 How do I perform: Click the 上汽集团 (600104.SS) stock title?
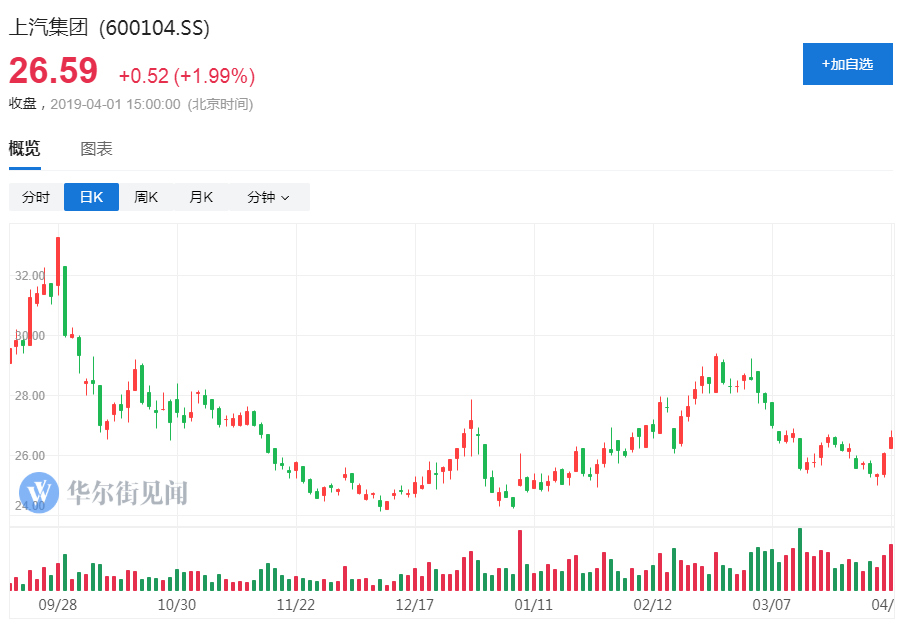coord(109,27)
